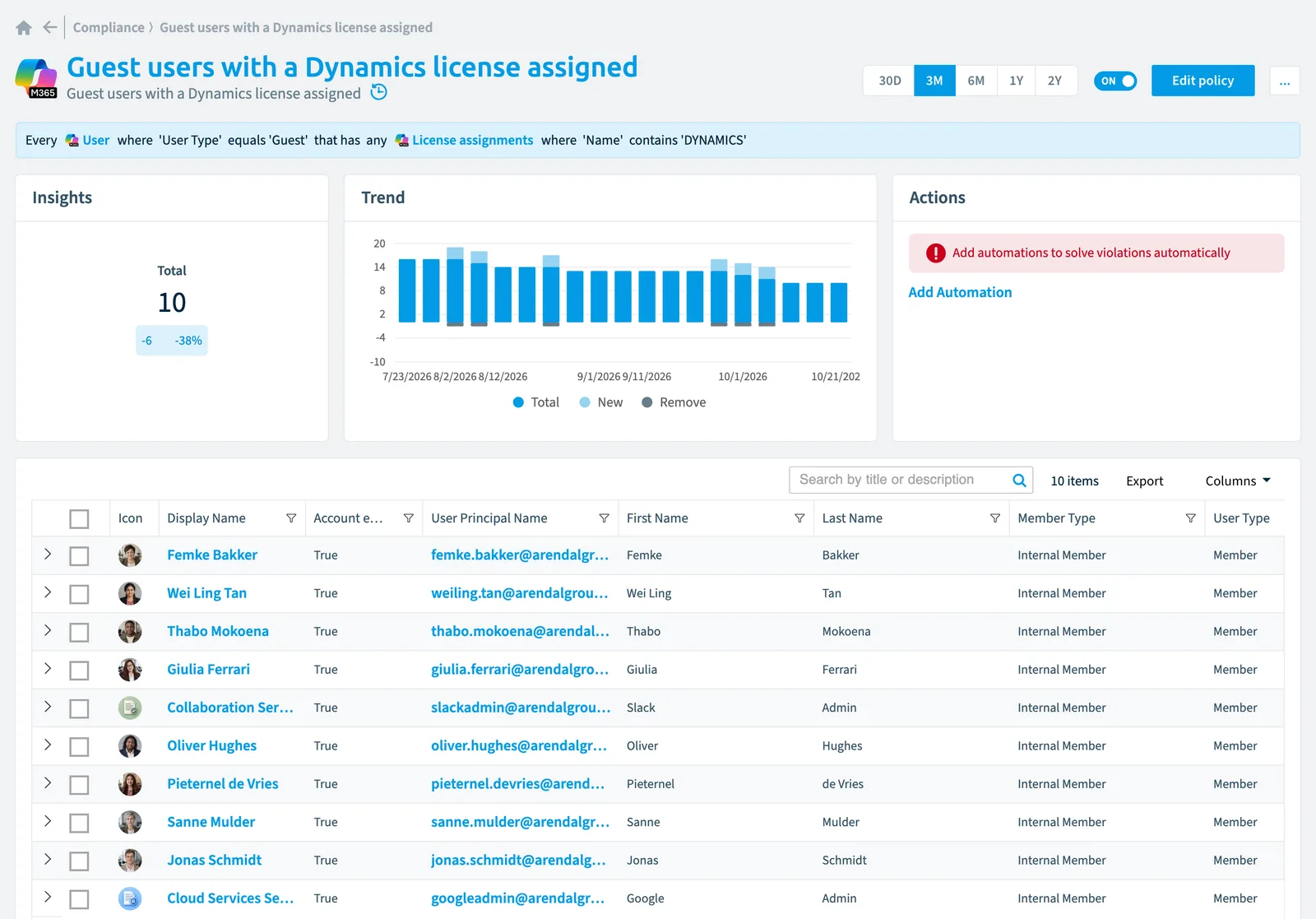Select the 2Y time range

1055,81
